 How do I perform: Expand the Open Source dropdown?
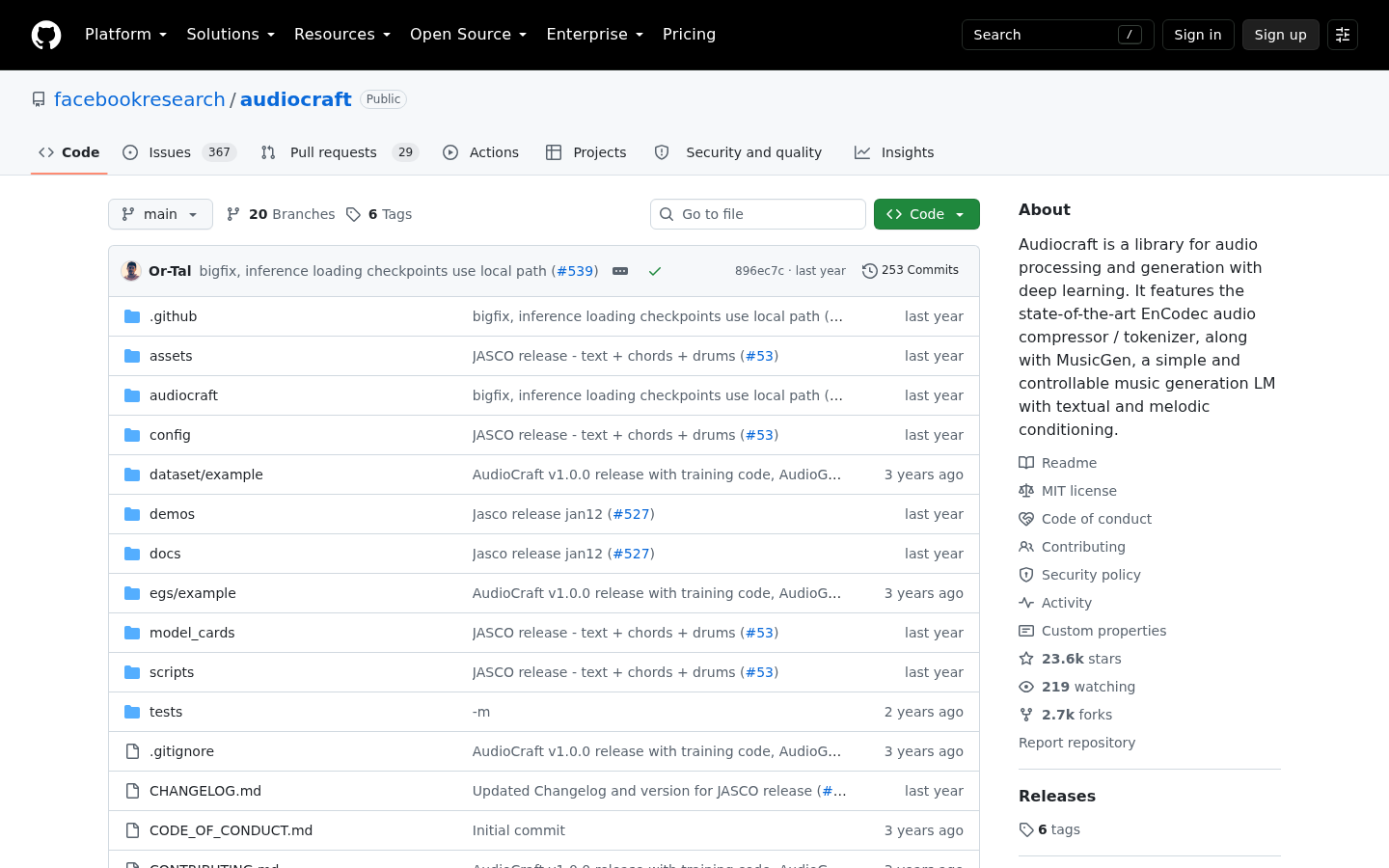[469, 35]
